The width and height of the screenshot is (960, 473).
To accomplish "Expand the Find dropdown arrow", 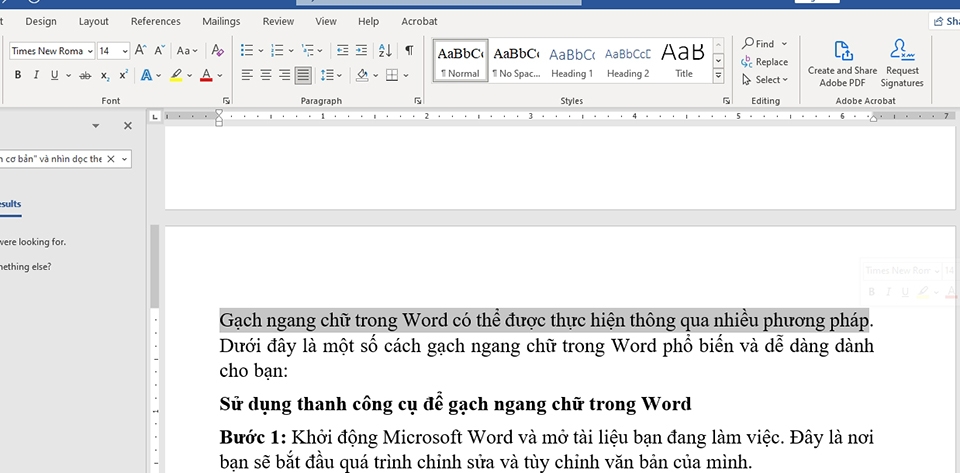I will pyautogui.click(x=784, y=43).
